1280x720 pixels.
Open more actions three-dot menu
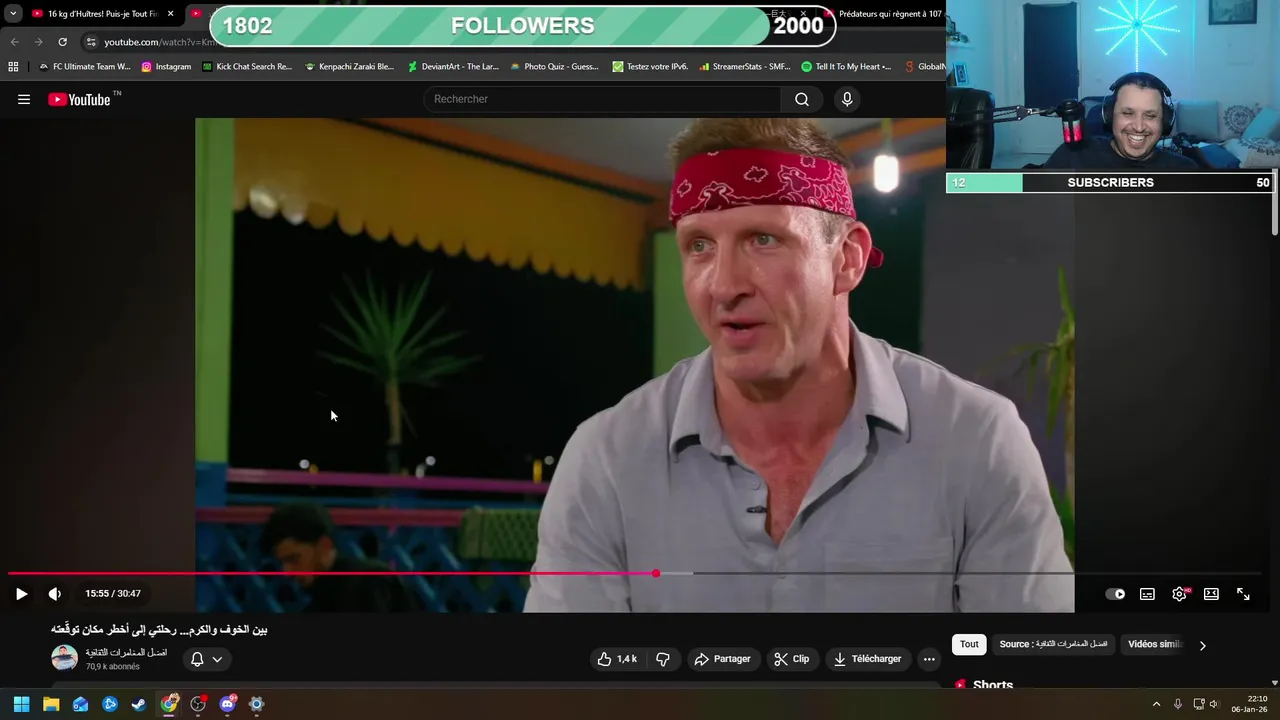click(929, 659)
